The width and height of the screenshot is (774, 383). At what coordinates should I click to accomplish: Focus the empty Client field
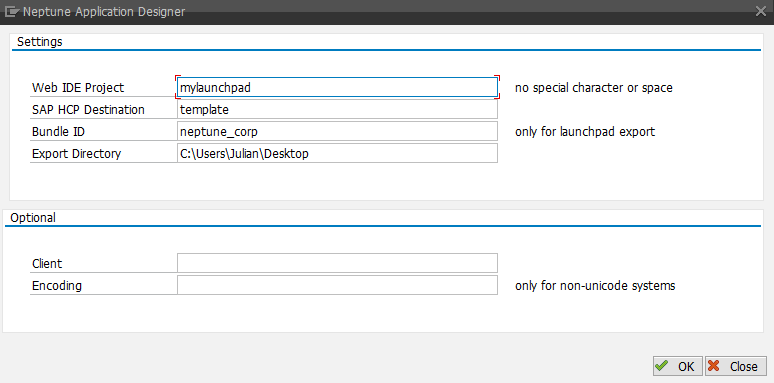pos(337,263)
